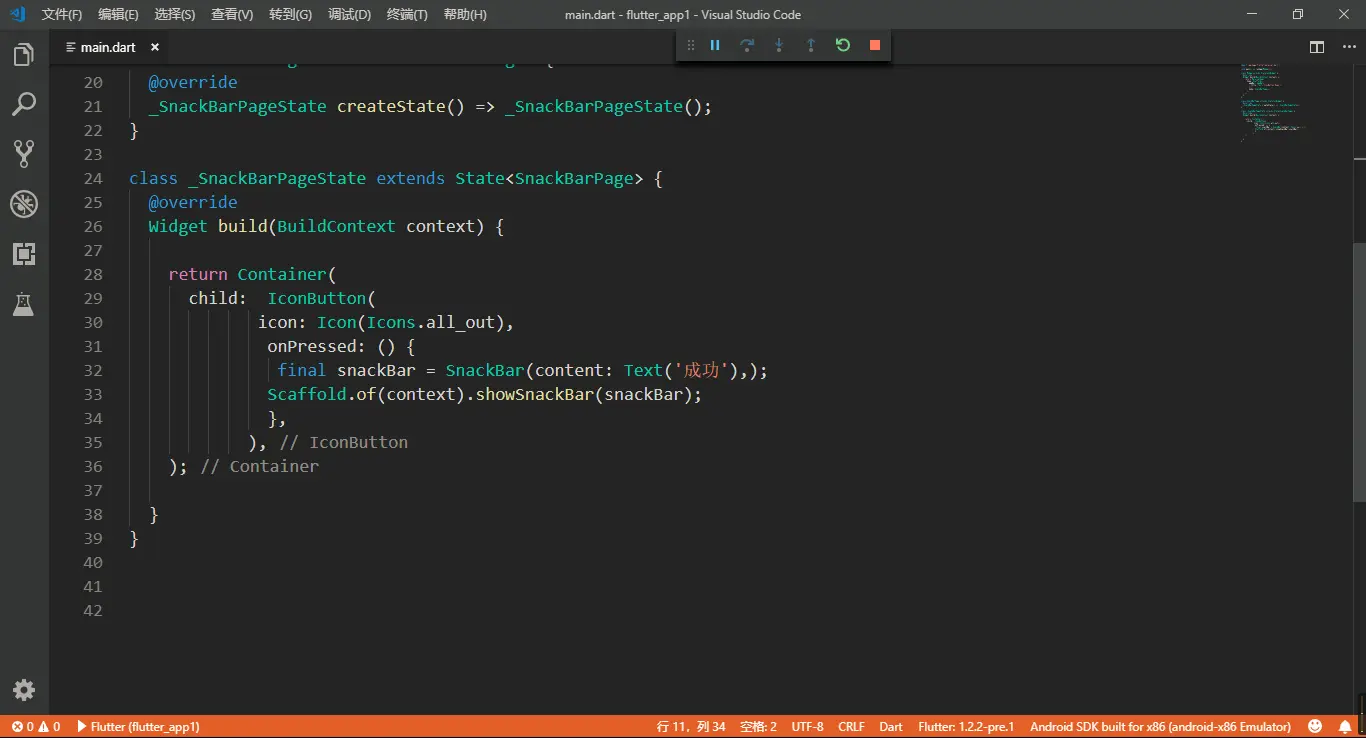The width and height of the screenshot is (1366, 738).
Task: Open the Search view in activity bar
Action: point(24,104)
